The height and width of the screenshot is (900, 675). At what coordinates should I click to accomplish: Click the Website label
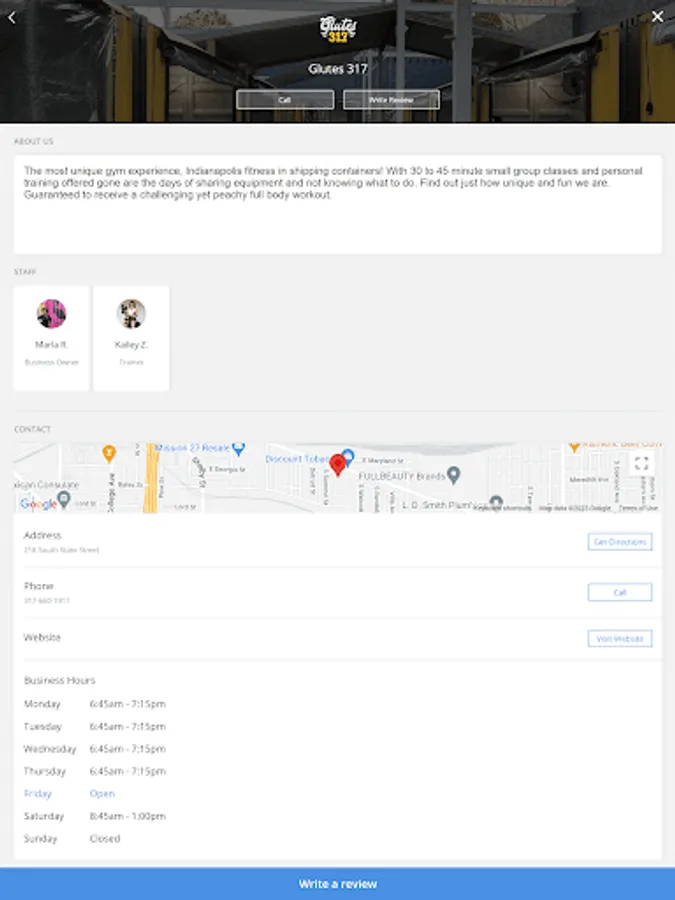pos(42,637)
